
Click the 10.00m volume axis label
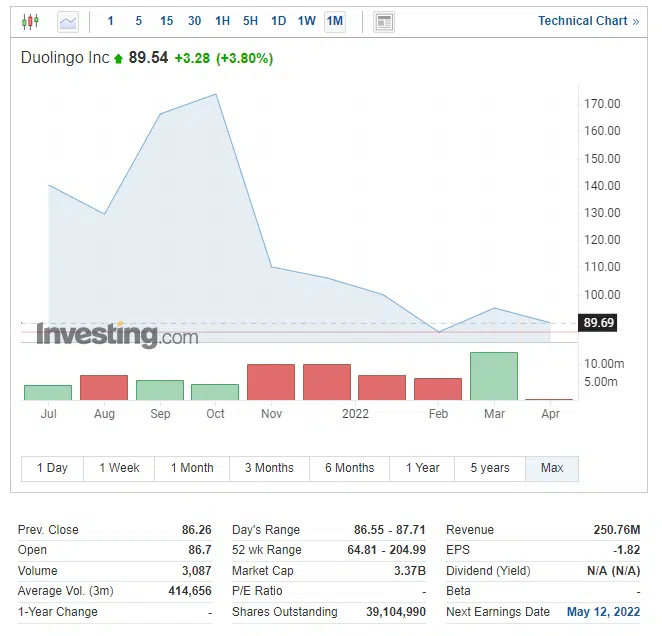tap(604, 364)
